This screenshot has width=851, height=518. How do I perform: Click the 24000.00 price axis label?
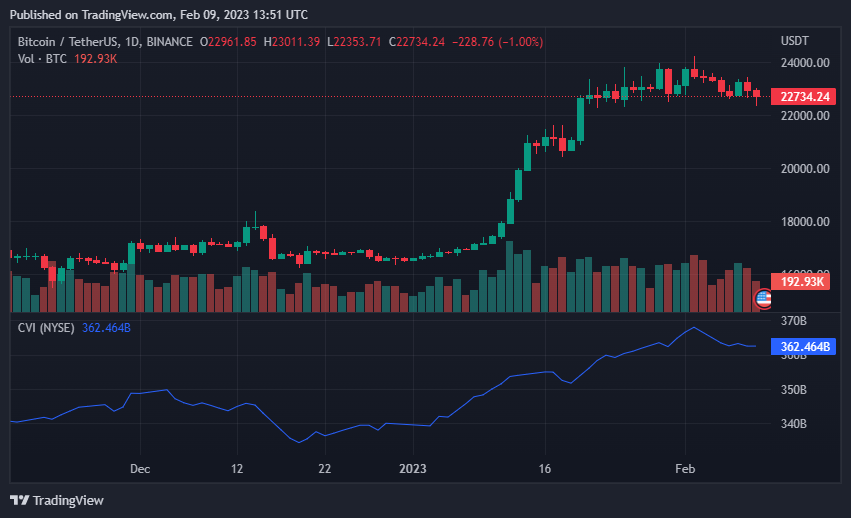[x=805, y=63]
